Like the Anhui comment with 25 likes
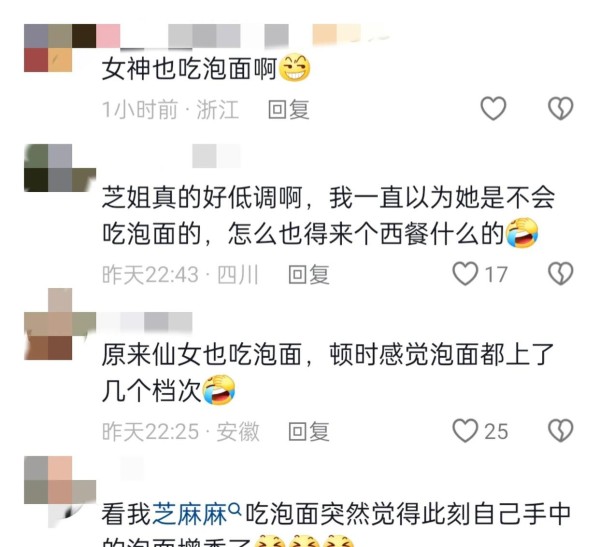The image size is (600, 547). coord(465,431)
